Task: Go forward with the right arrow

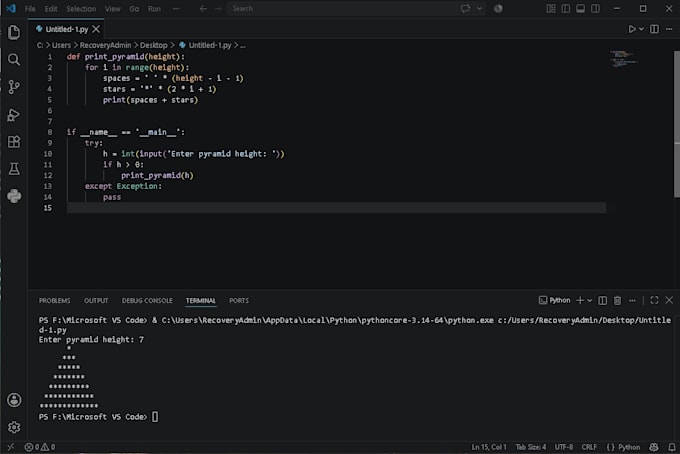Action: click(x=218, y=9)
